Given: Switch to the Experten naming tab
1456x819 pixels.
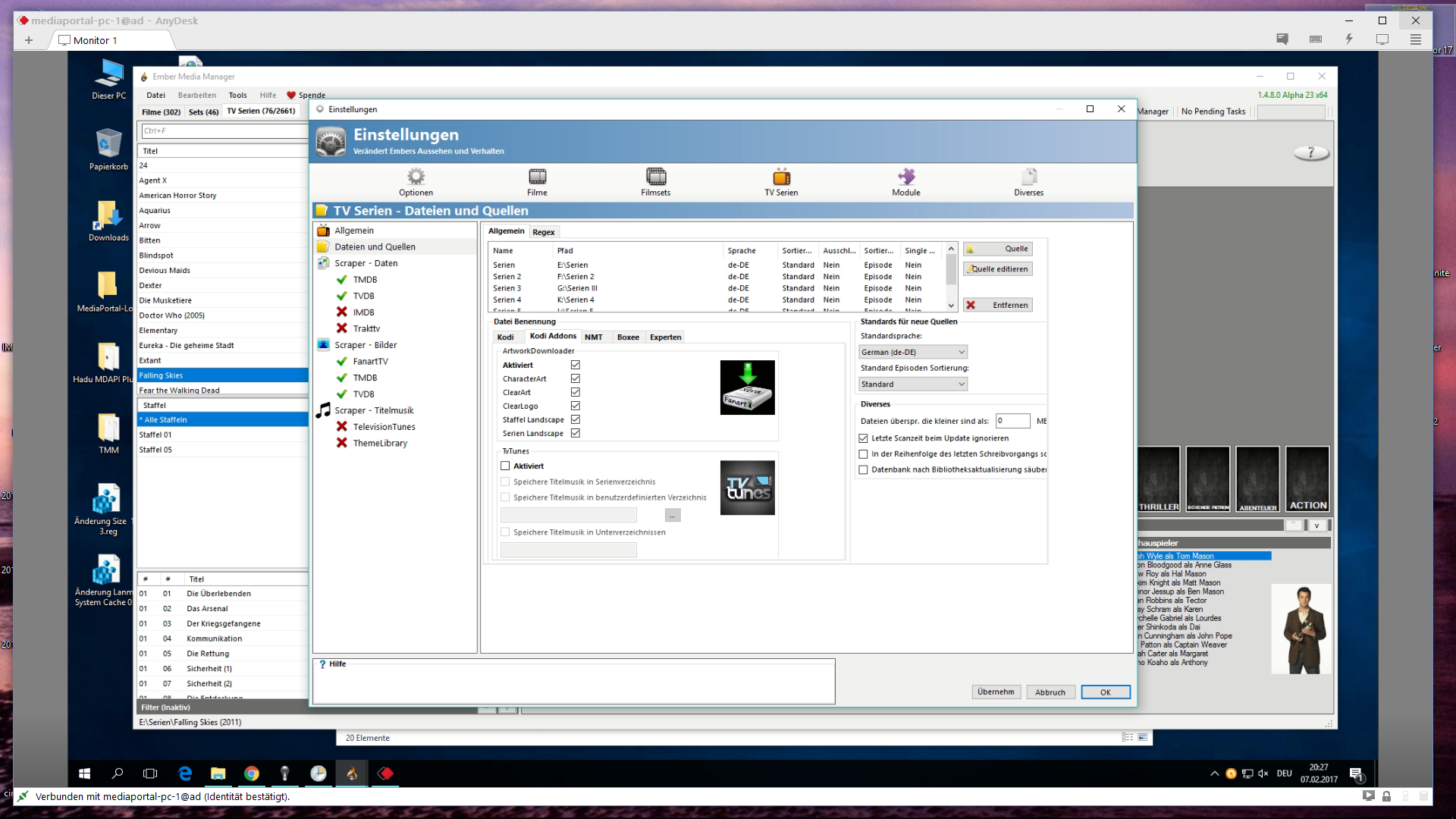Looking at the screenshot, I should point(665,337).
